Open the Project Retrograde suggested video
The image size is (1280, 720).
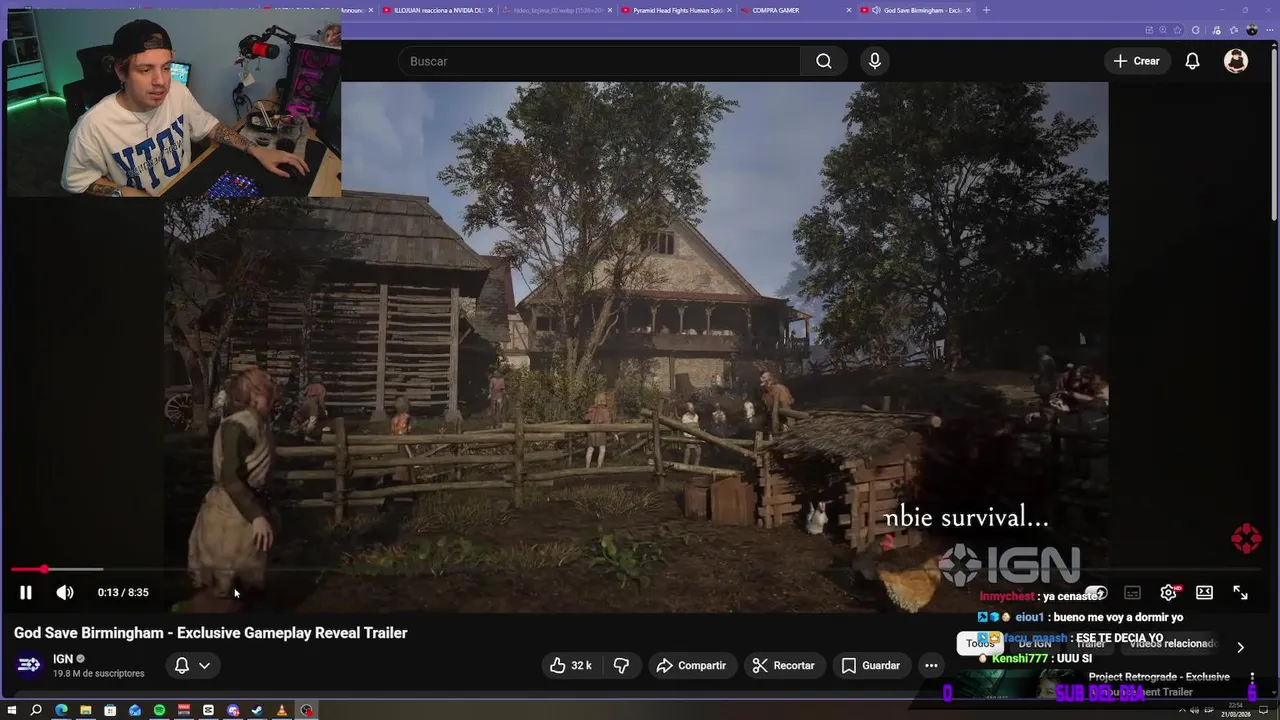(1159, 684)
